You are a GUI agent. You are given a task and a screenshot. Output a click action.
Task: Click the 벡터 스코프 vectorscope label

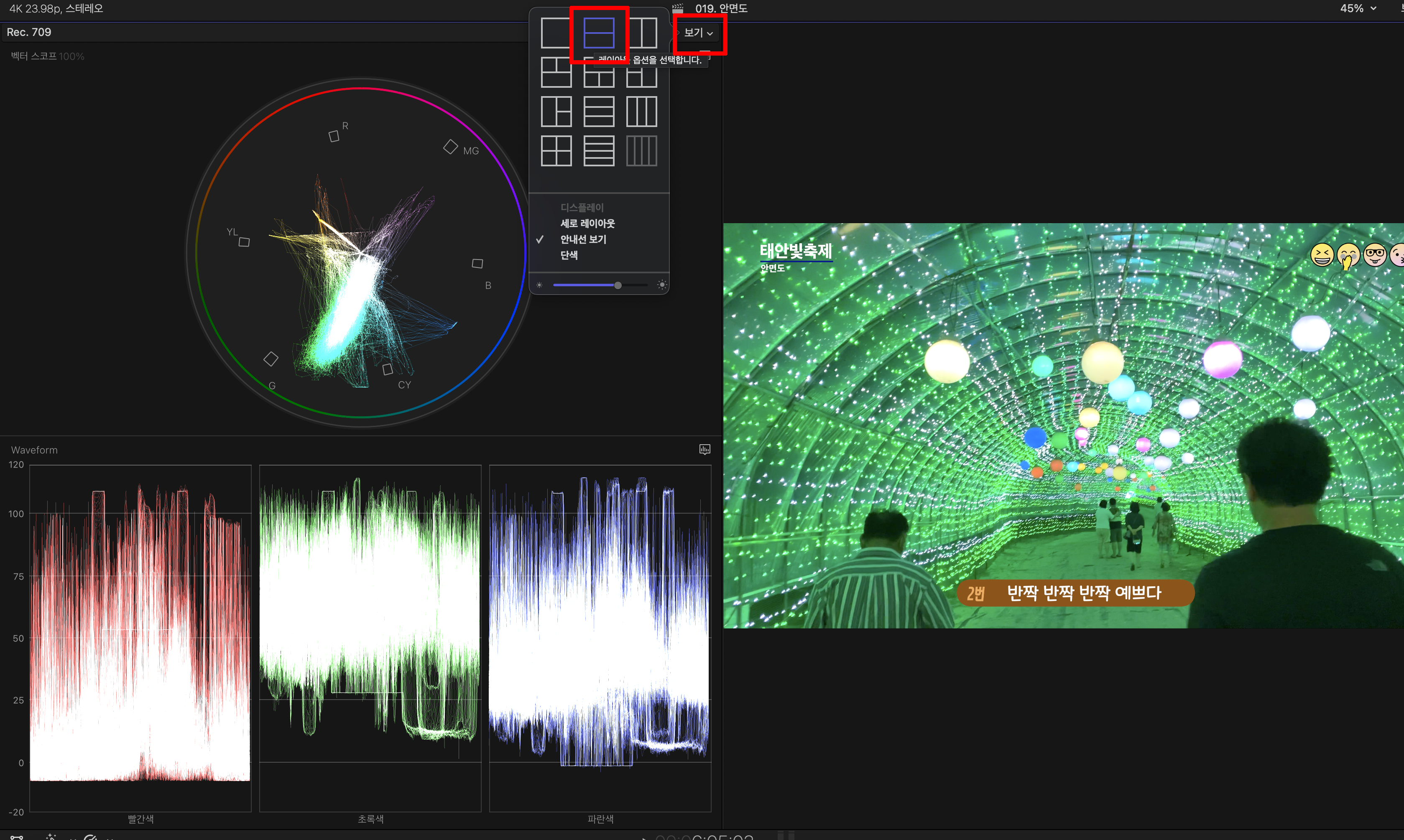click(x=34, y=56)
